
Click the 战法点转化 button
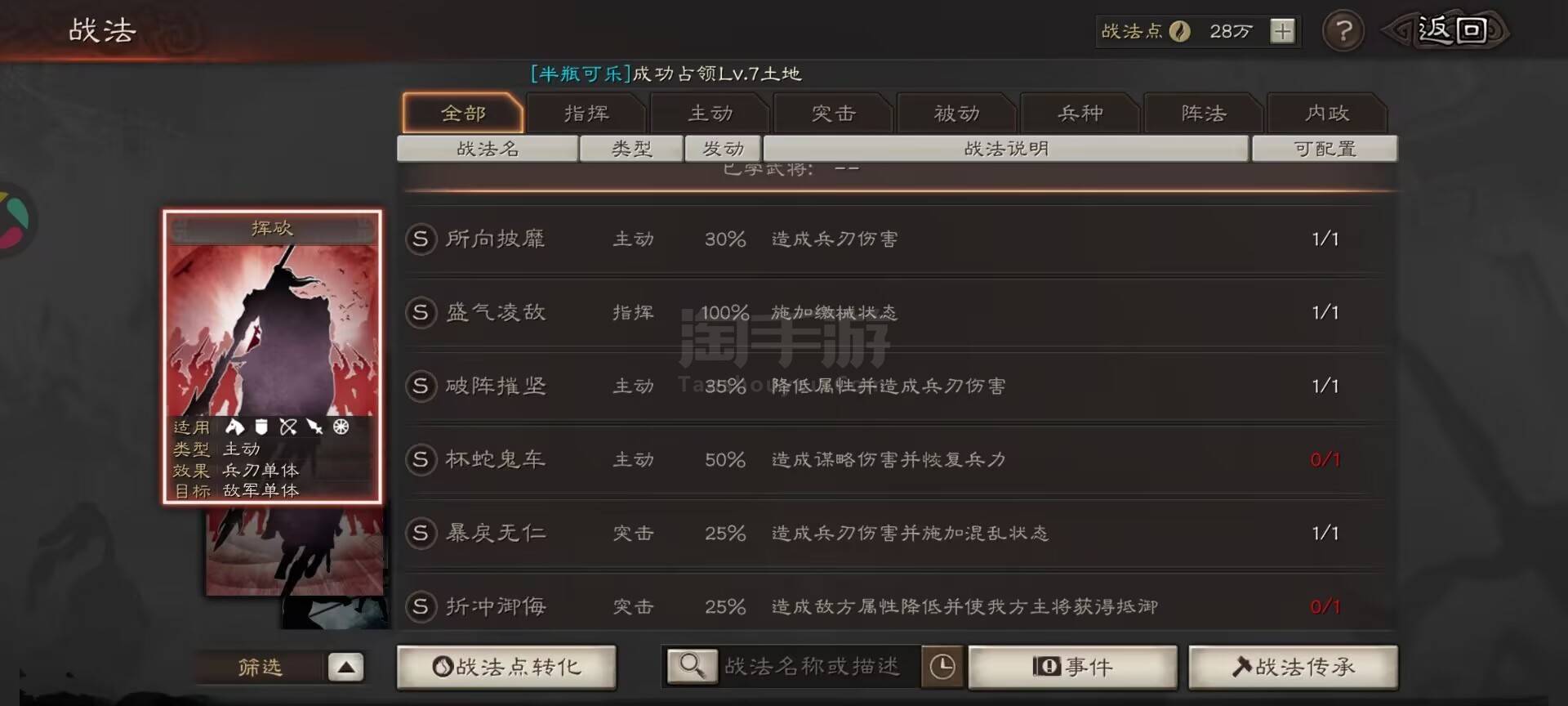pyautogui.click(x=506, y=667)
